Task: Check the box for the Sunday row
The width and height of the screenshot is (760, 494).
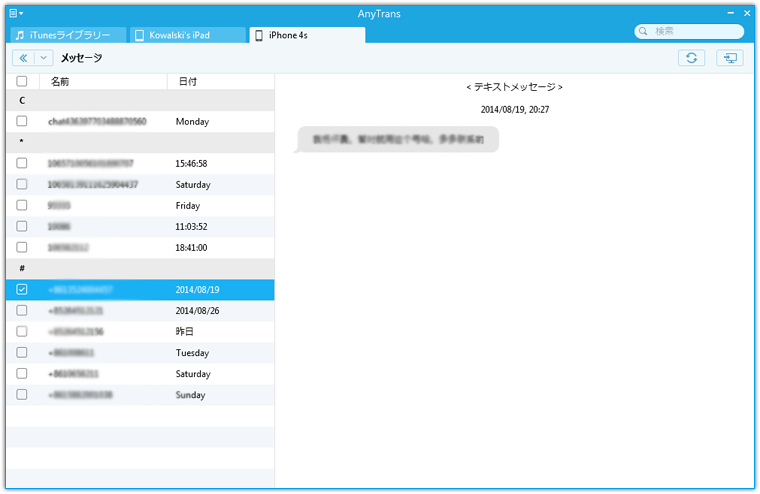Action: point(22,394)
